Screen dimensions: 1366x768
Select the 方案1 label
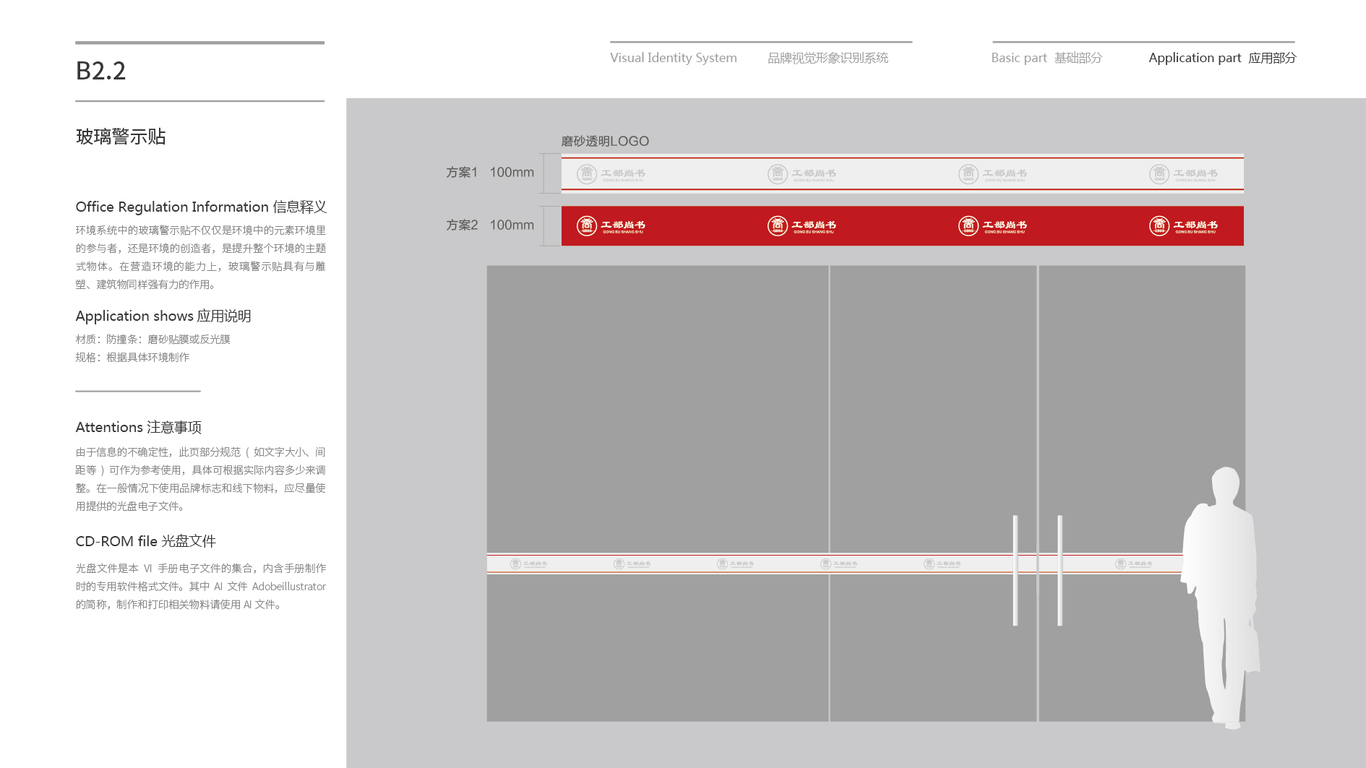click(462, 172)
